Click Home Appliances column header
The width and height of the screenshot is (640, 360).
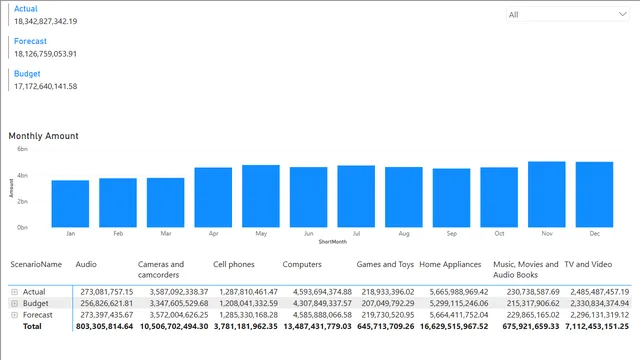450,264
